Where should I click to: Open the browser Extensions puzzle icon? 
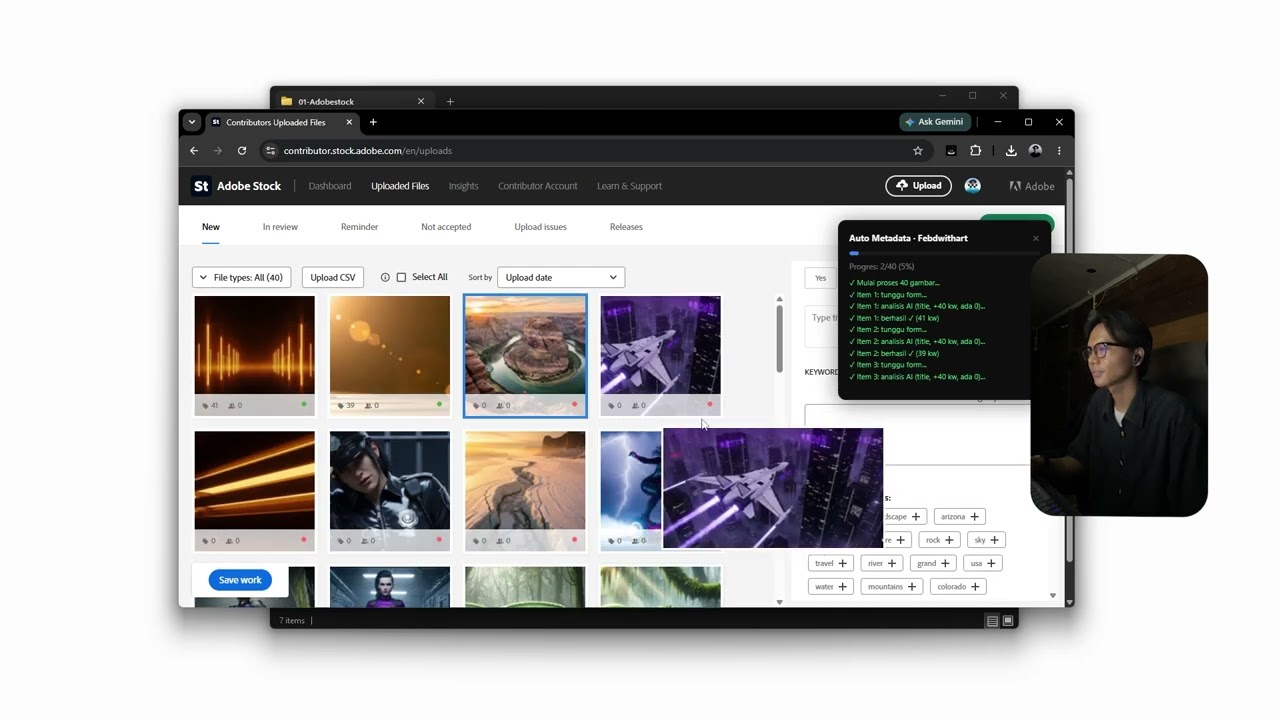(976, 151)
